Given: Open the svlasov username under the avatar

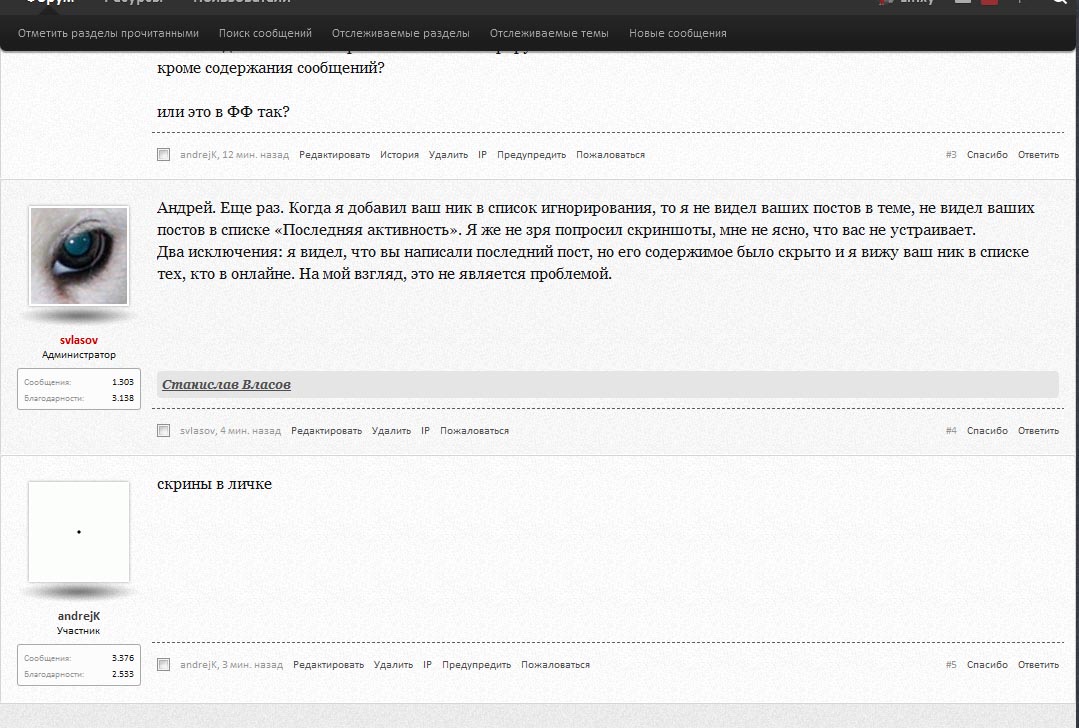Looking at the screenshot, I should coord(79,340).
